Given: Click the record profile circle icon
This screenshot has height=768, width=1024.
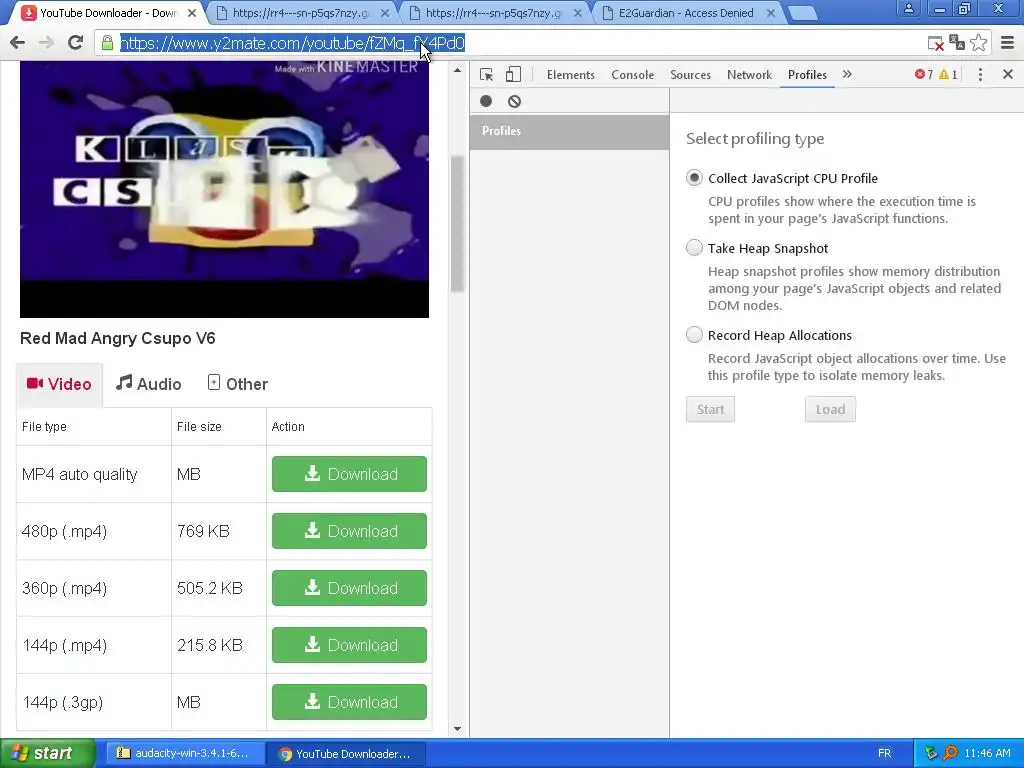Looking at the screenshot, I should click(x=486, y=101).
